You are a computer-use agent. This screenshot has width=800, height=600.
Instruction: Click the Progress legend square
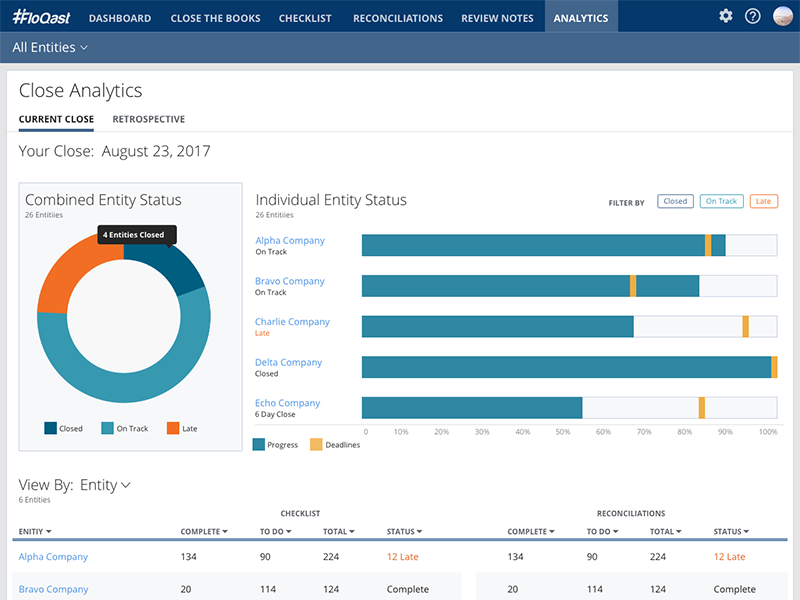point(259,444)
